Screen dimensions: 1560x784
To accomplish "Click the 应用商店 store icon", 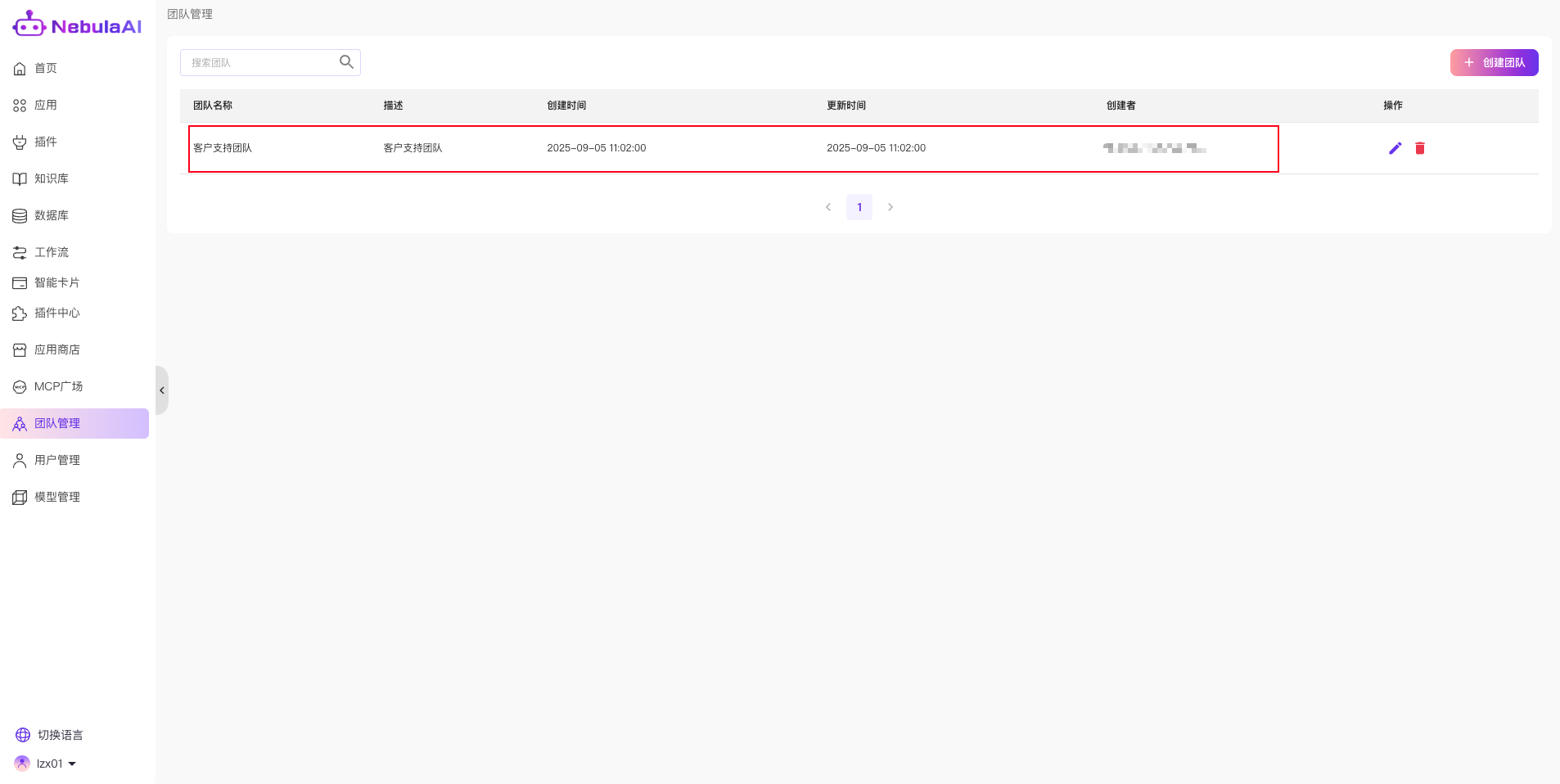I will coord(20,350).
